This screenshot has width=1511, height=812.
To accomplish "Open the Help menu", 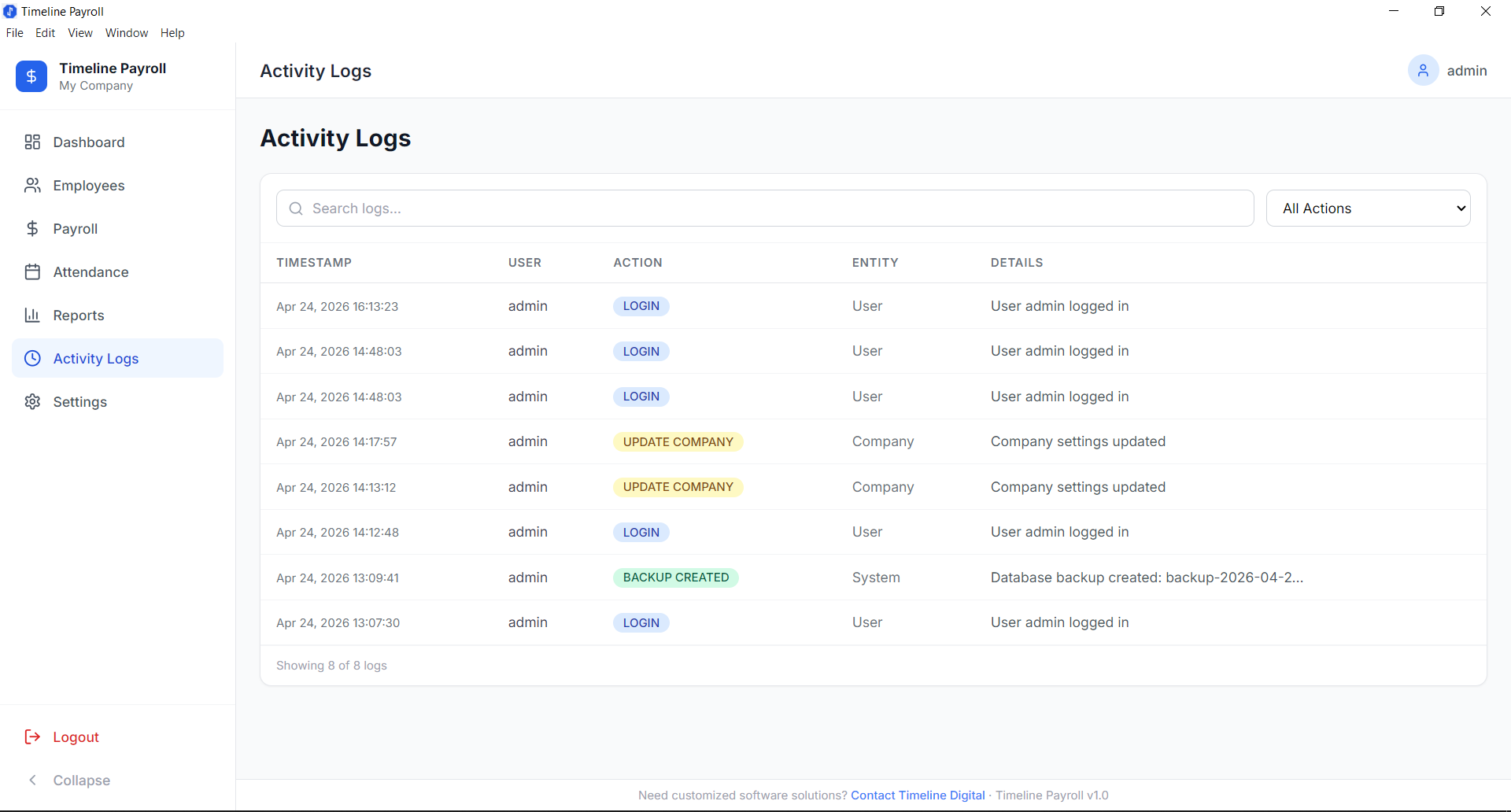I will coord(172,32).
